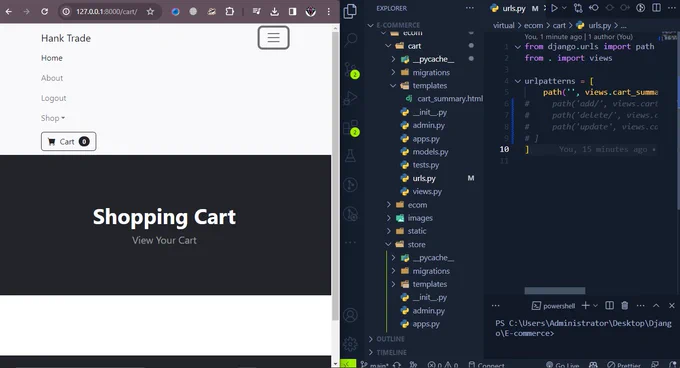
Task: Collapse cart templates folder
Action: (393, 86)
